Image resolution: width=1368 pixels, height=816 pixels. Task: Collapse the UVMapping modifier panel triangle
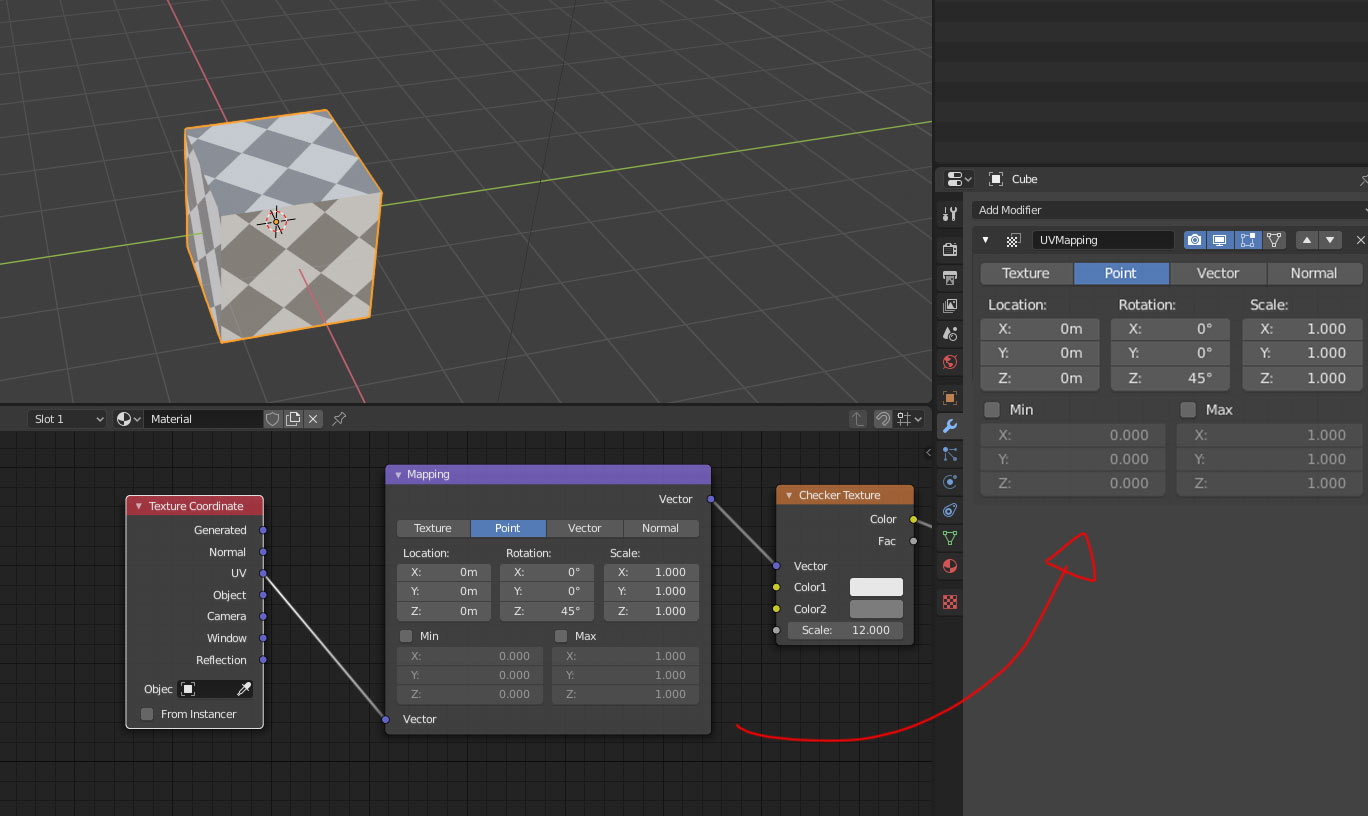coord(986,240)
